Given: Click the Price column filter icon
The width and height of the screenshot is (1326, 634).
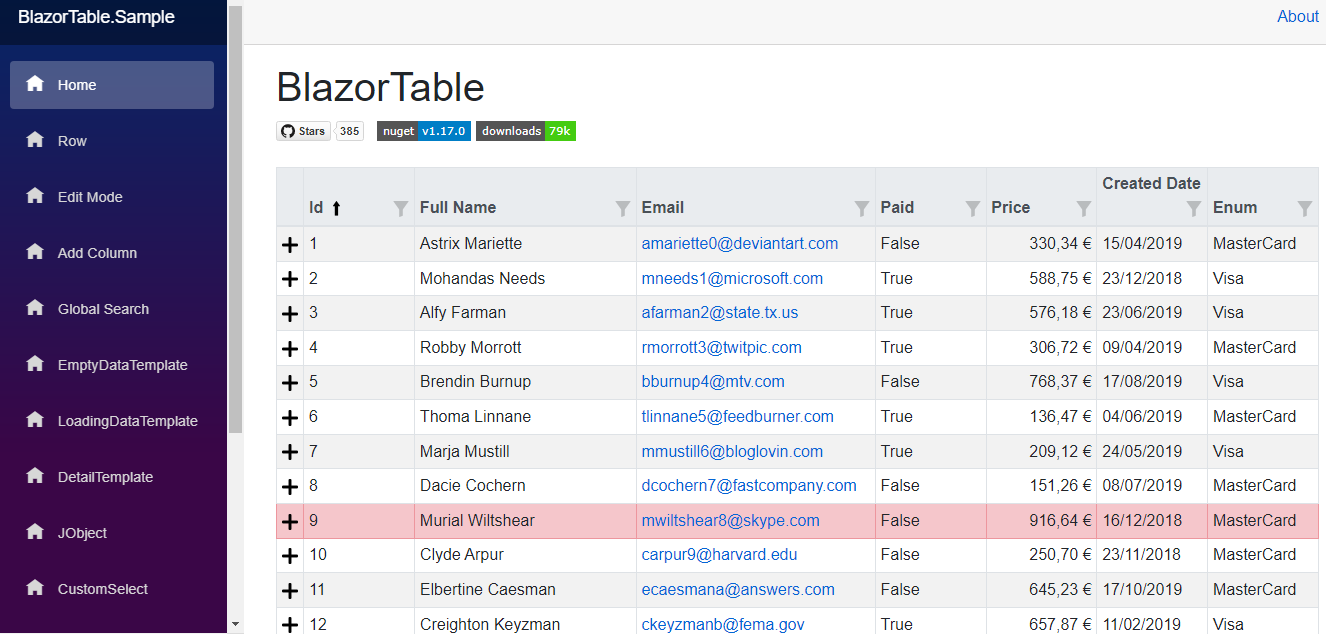Looking at the screenshot, I should pos(1084,208).
